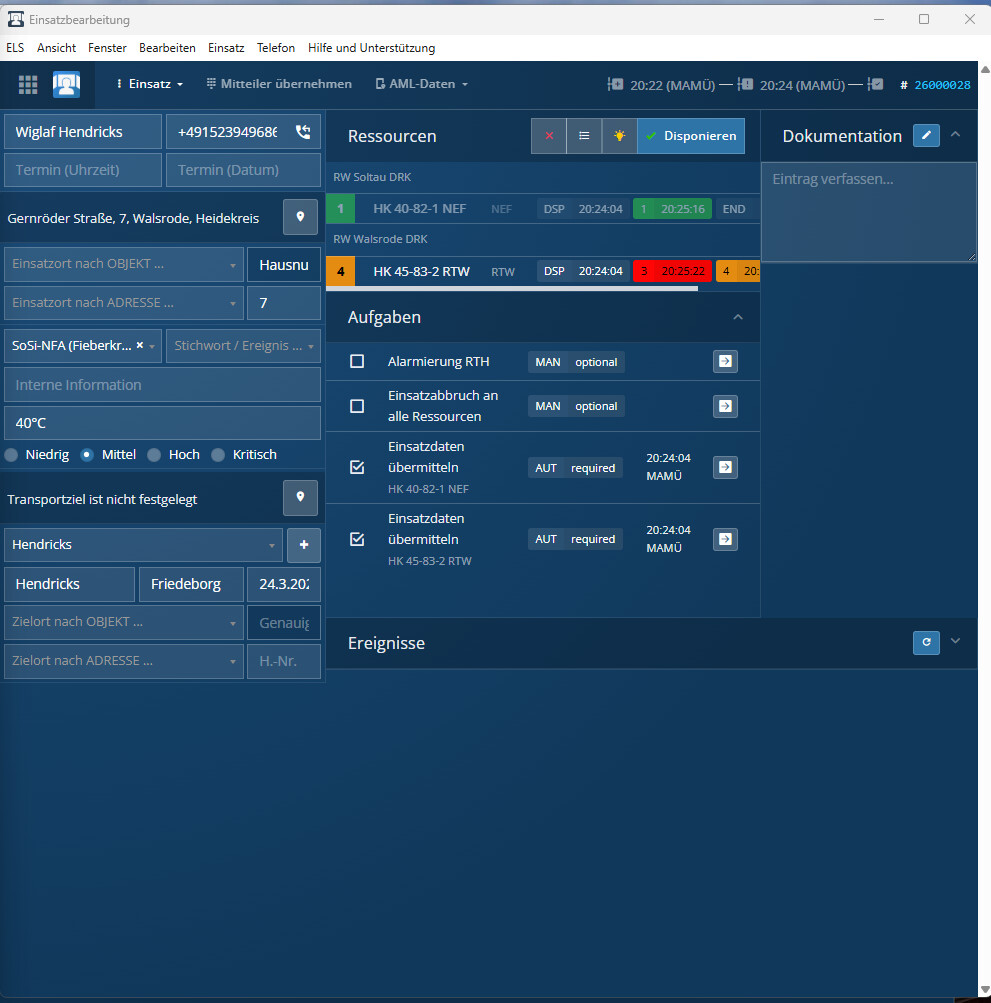Check Einsatzabbruch an alle Ressourcen box
The height and width of the screenshot is (1003, 991).
357,406
